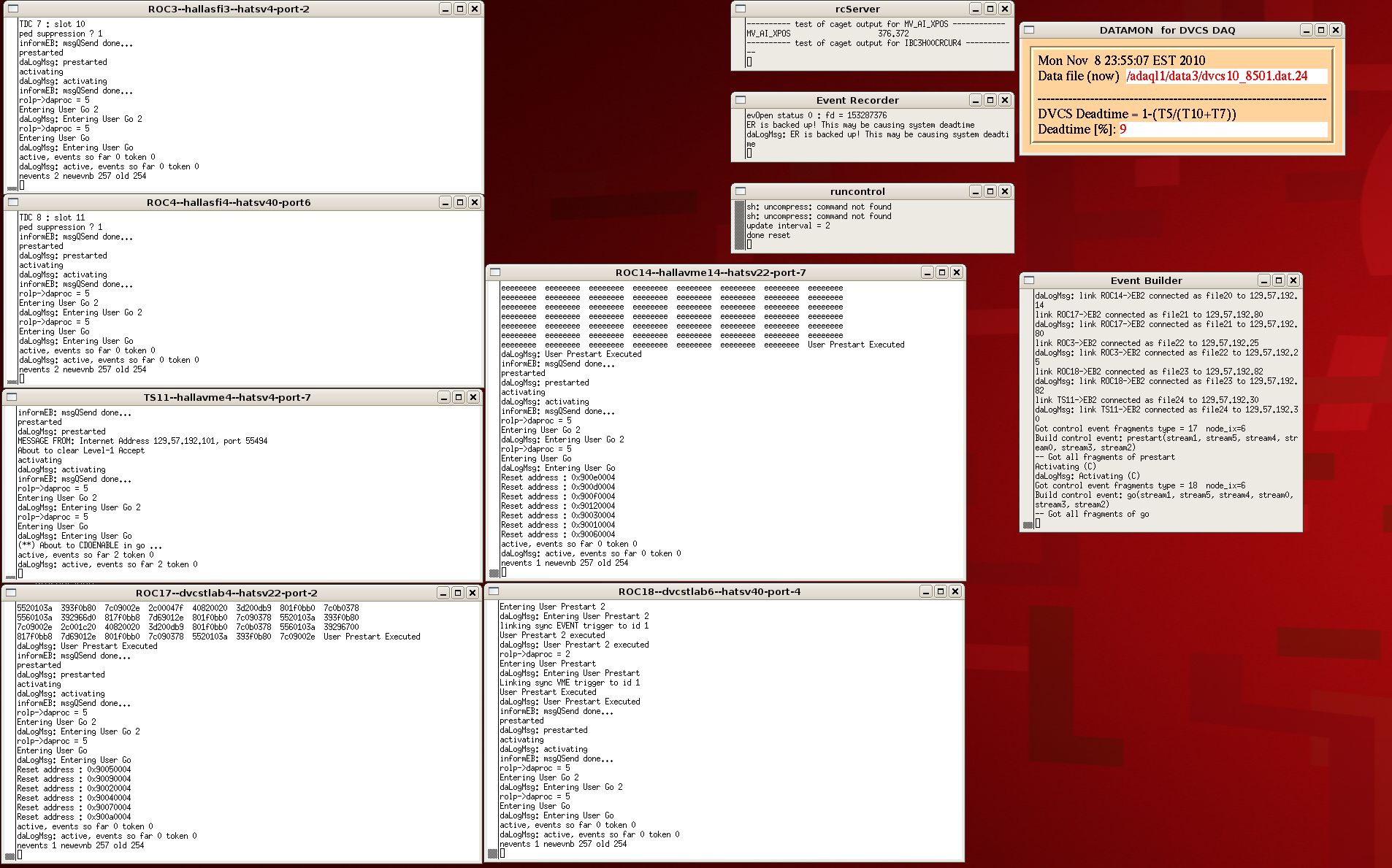Viewport: 1392px width, 868px height.
Task: Click 'Reset address : 0x90050004' in ROC17
Action: point(74,769)
